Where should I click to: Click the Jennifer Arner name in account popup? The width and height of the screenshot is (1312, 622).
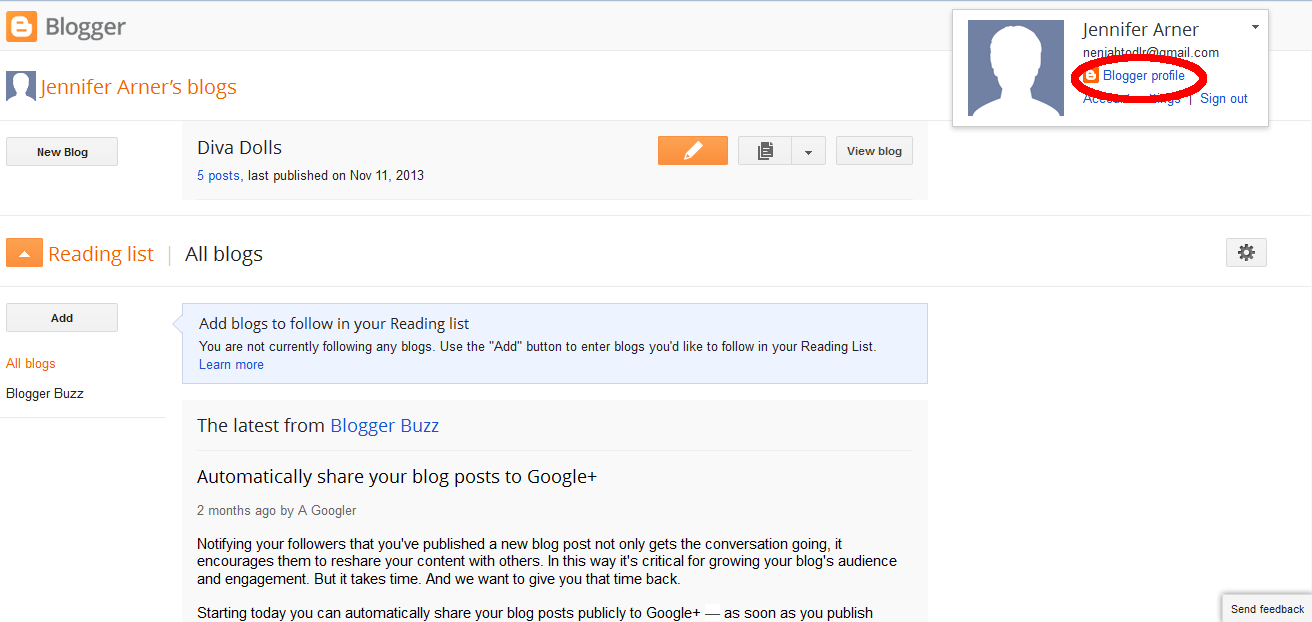coord(1141,30)
